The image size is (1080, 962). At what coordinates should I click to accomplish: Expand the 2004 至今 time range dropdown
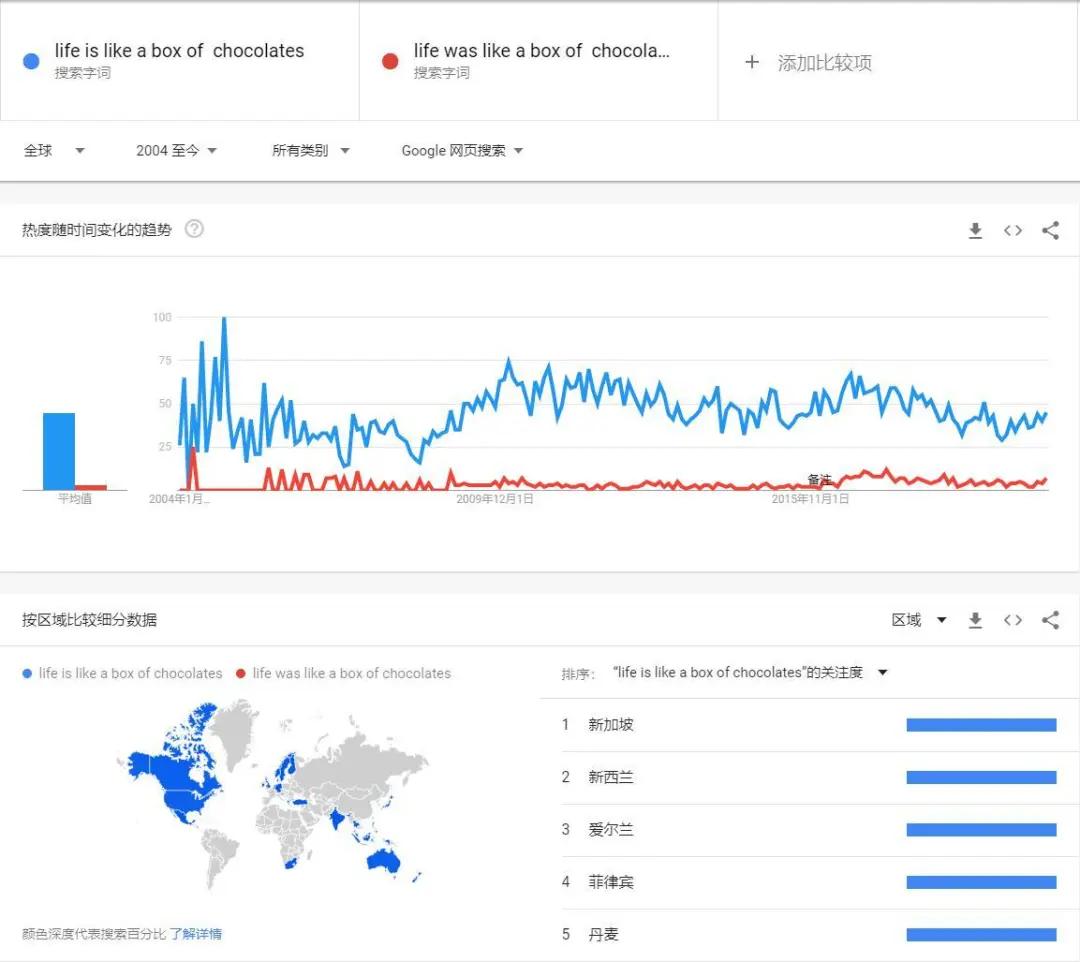(x=176, y=151)
